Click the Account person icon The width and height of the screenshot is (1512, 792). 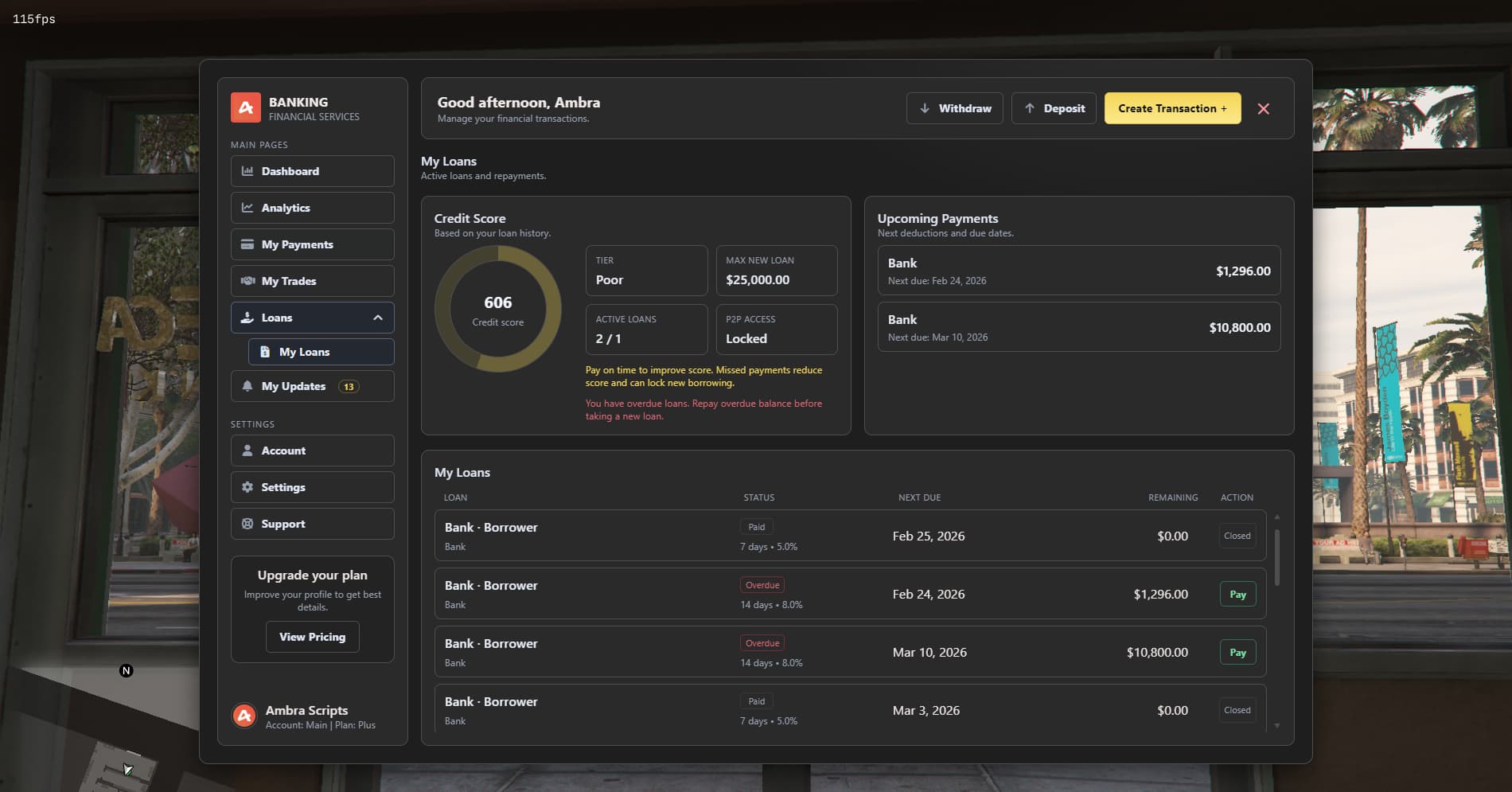(x=247, y=451)
